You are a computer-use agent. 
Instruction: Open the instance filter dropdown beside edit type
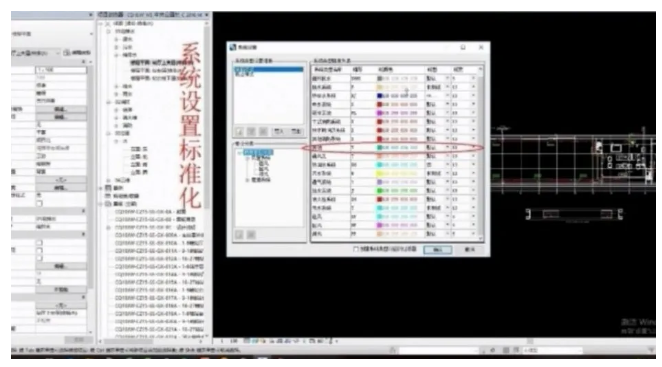click(x=57, y=53)
